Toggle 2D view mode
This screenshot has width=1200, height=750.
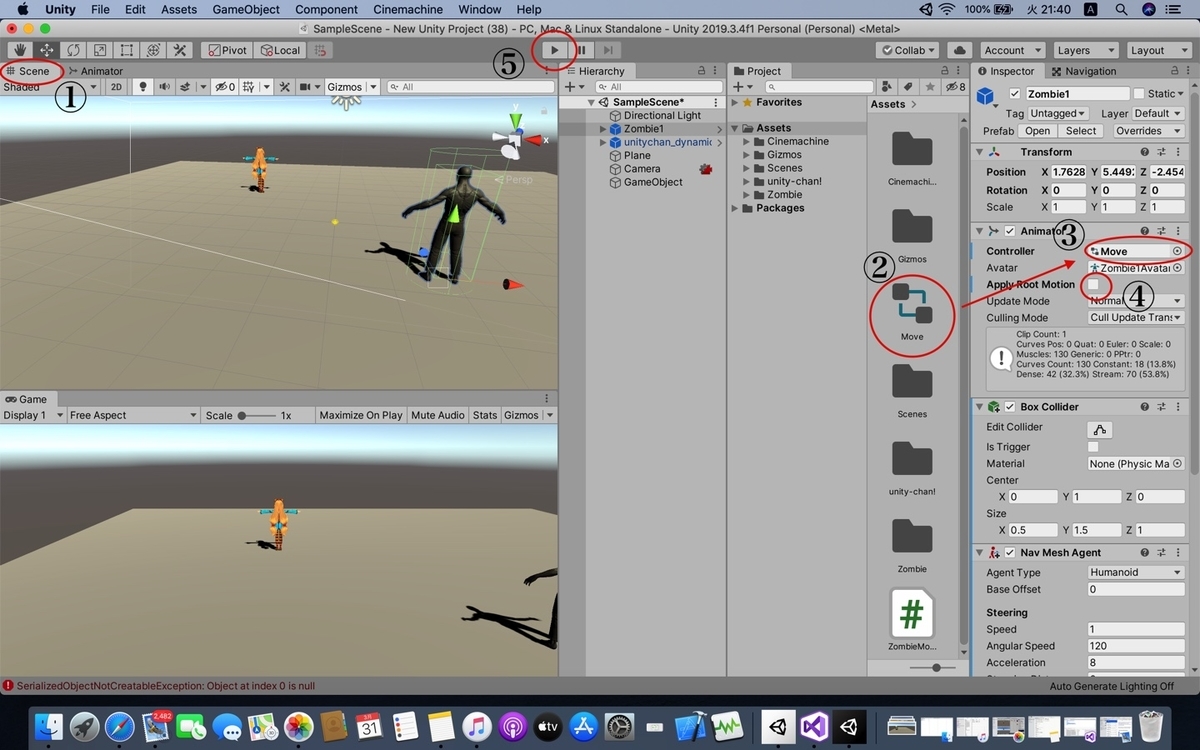point(116,87)
